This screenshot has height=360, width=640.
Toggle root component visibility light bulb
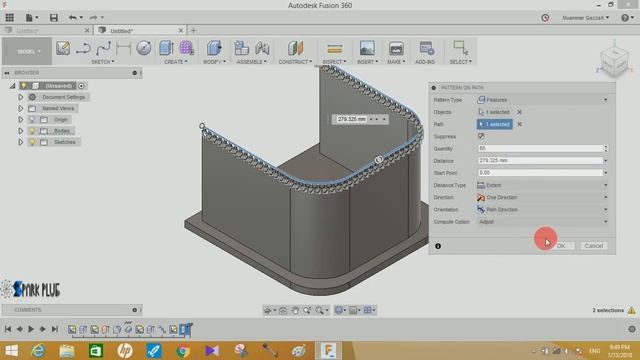[24, 86]
